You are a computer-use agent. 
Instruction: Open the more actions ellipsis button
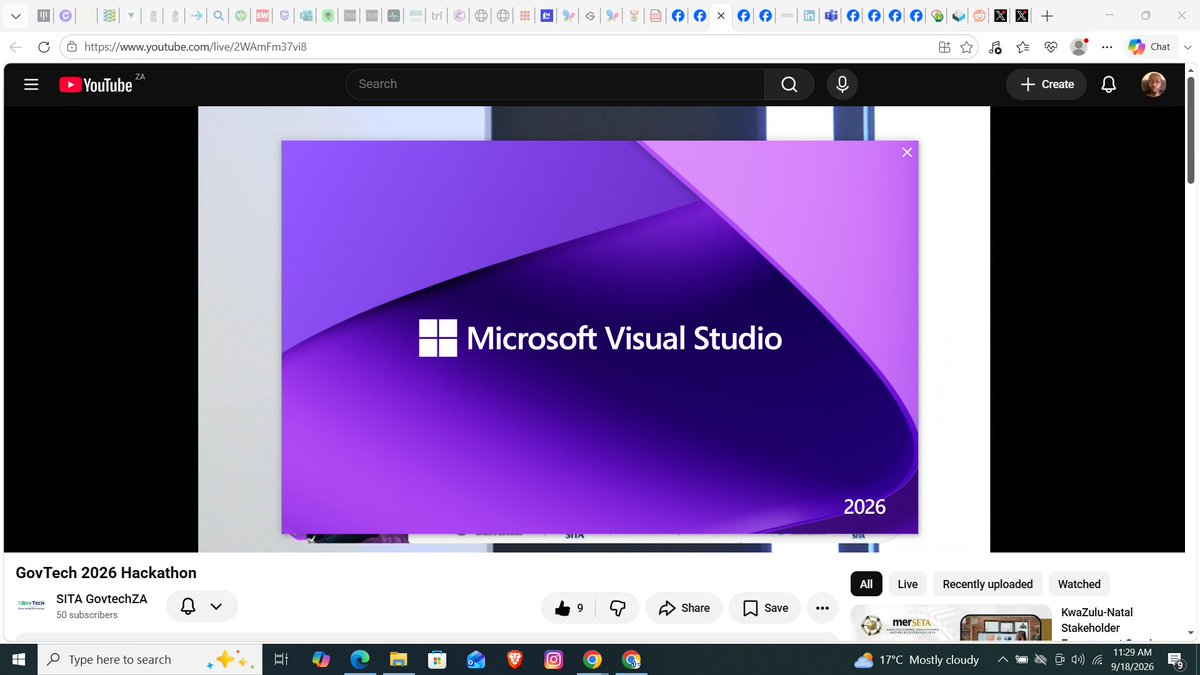click(822, 608)
